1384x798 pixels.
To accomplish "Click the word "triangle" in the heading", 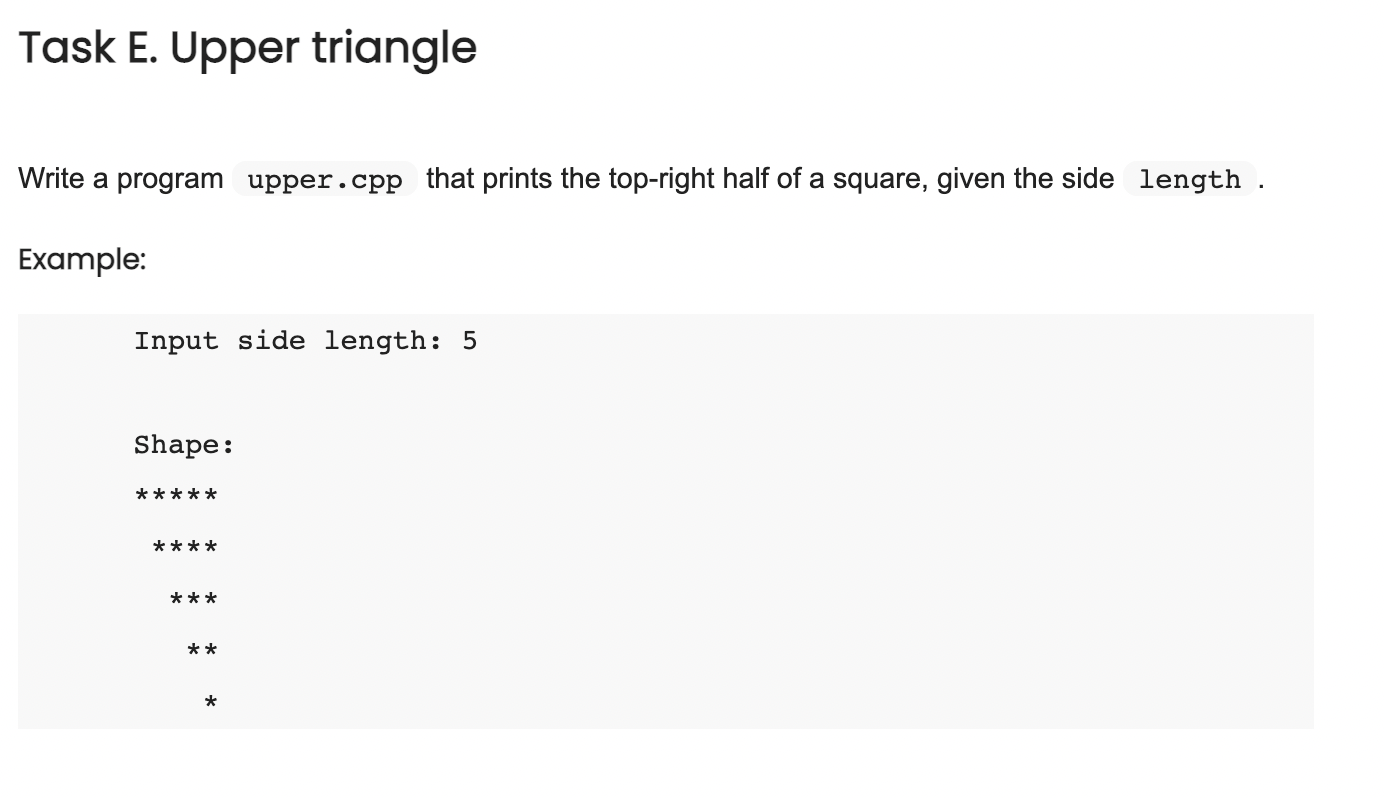I will (x=395, y=50).
